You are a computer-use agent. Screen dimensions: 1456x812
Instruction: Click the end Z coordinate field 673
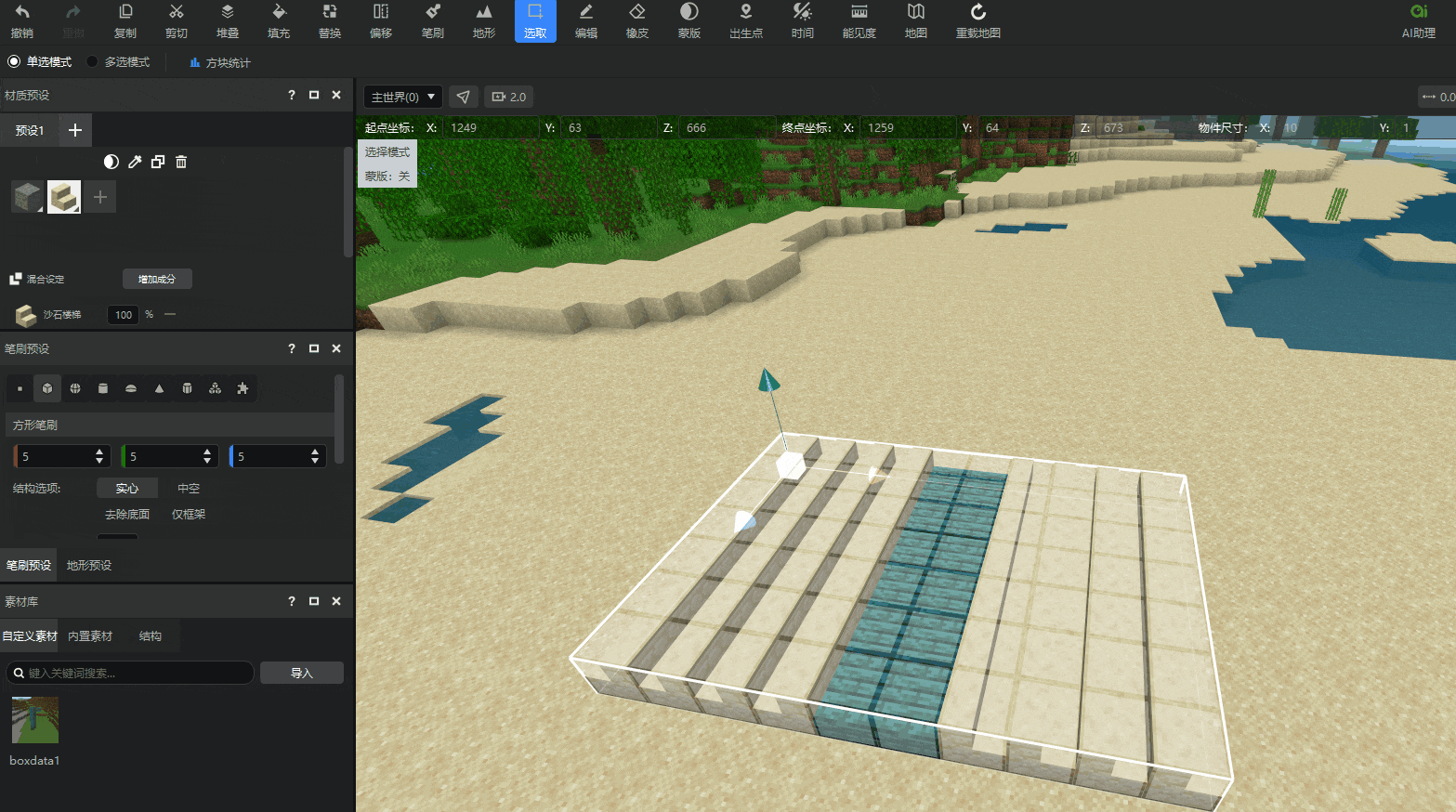pyautogui.click(x=1145, y=128)
